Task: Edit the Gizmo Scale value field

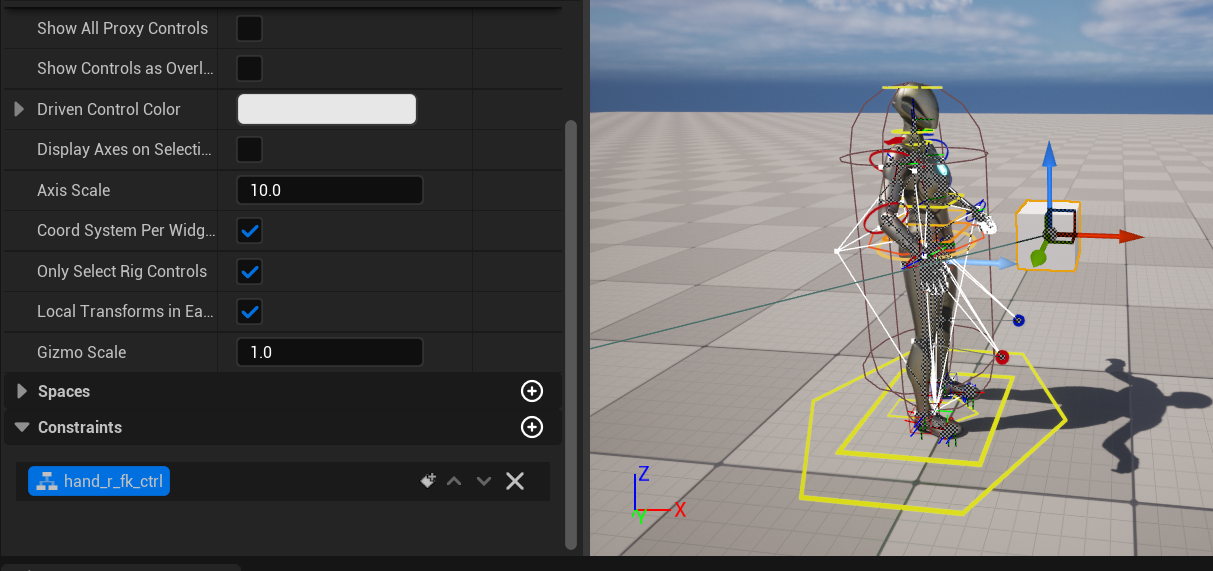Action: (330, 352)
